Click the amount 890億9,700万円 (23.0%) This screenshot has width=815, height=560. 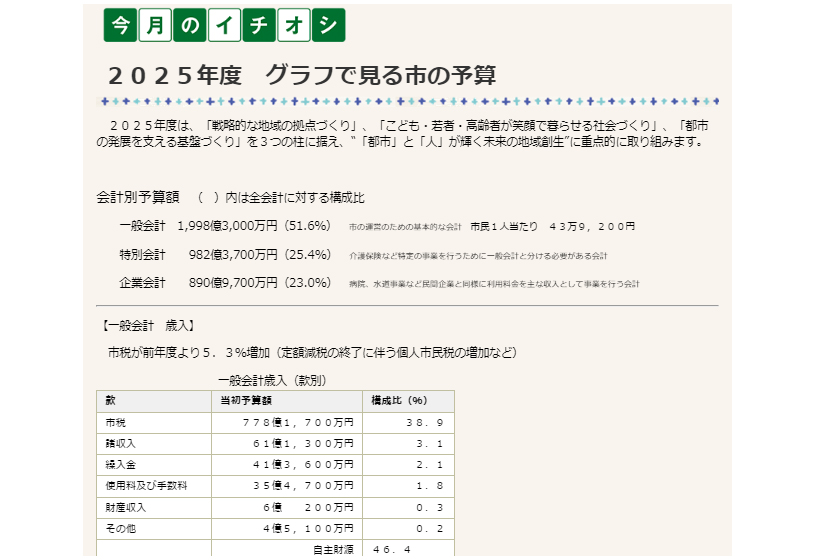(260, 283)
